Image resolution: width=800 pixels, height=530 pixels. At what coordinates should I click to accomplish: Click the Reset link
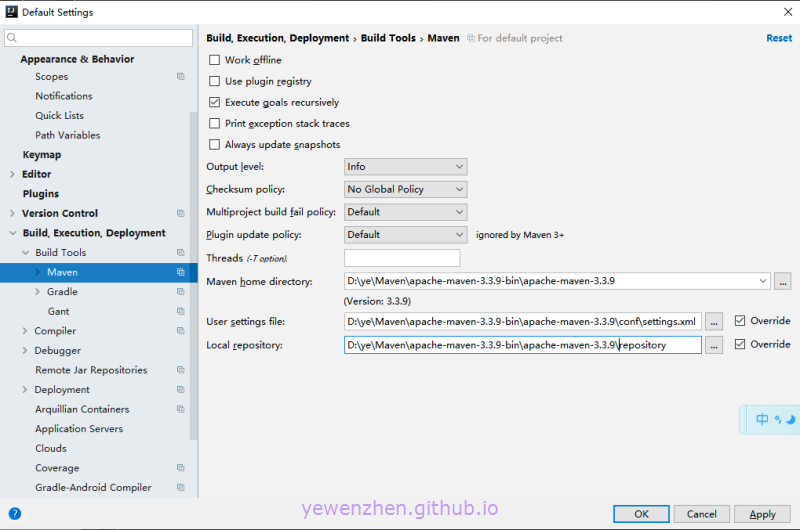[x=778, y=38]
